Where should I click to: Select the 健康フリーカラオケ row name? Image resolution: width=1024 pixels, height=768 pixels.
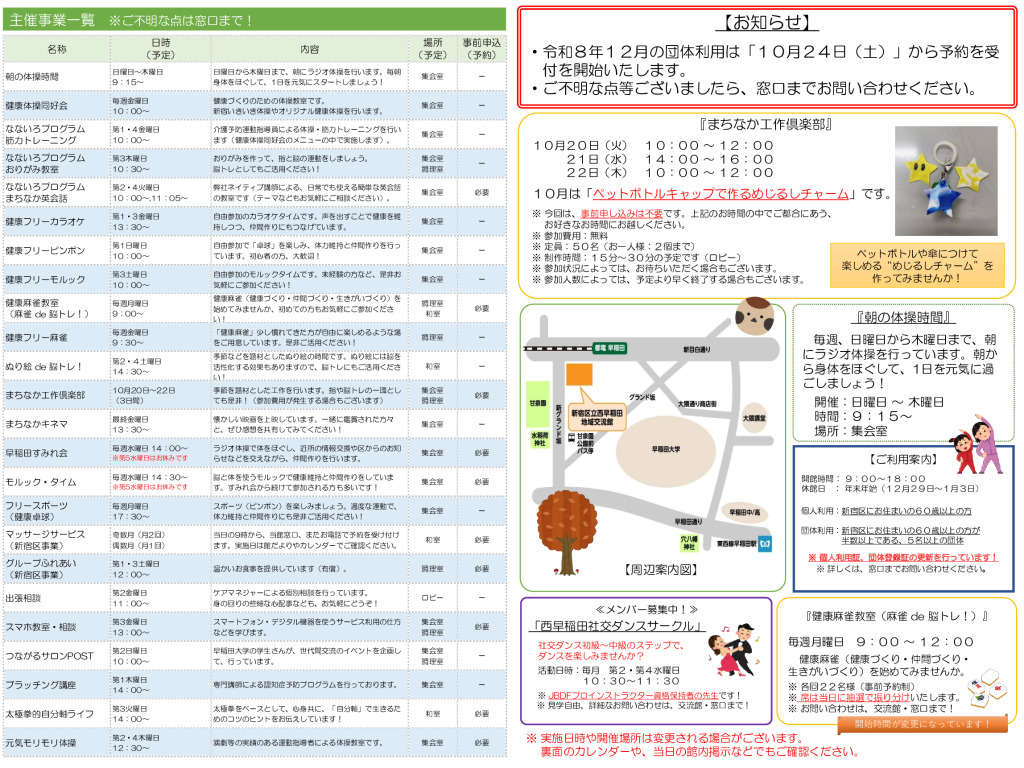pos(45,221)
